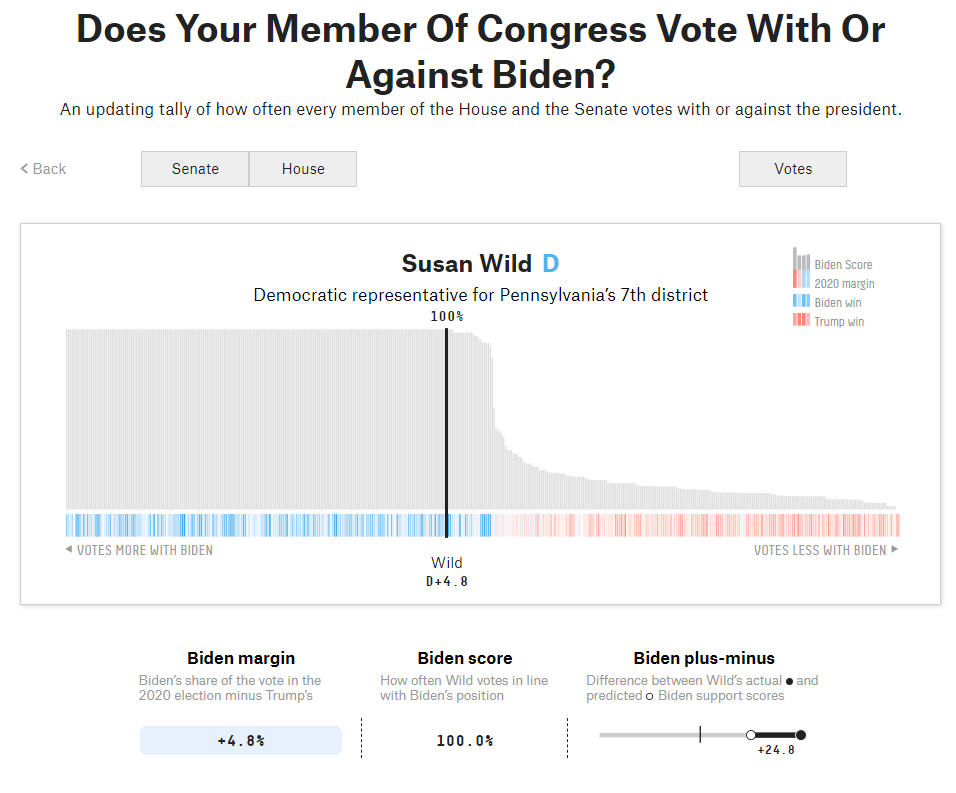Click the blue Biden win legend icon

pyautogui.click(x=801, y=302)
